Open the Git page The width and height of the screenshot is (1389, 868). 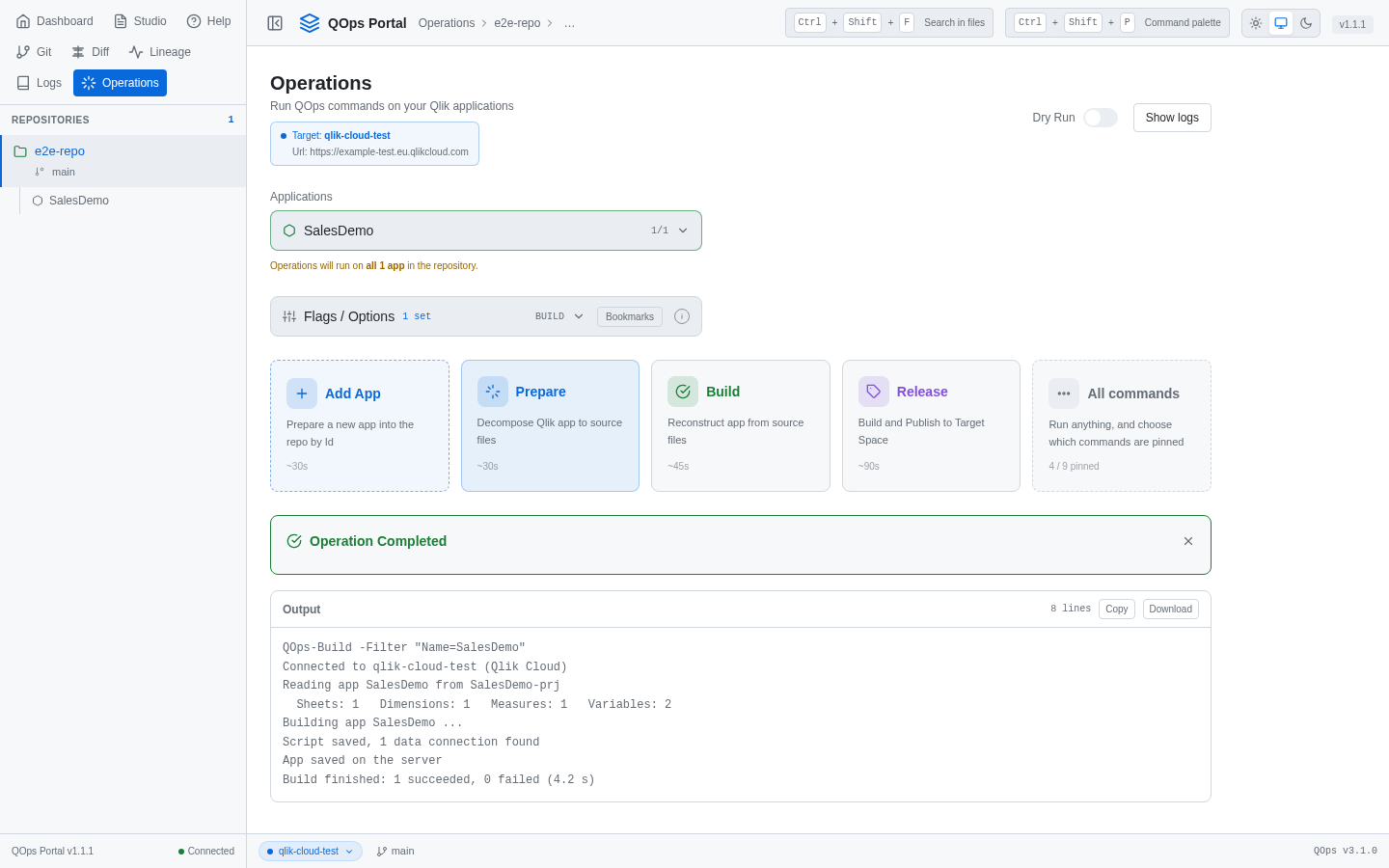coord(34,52)
